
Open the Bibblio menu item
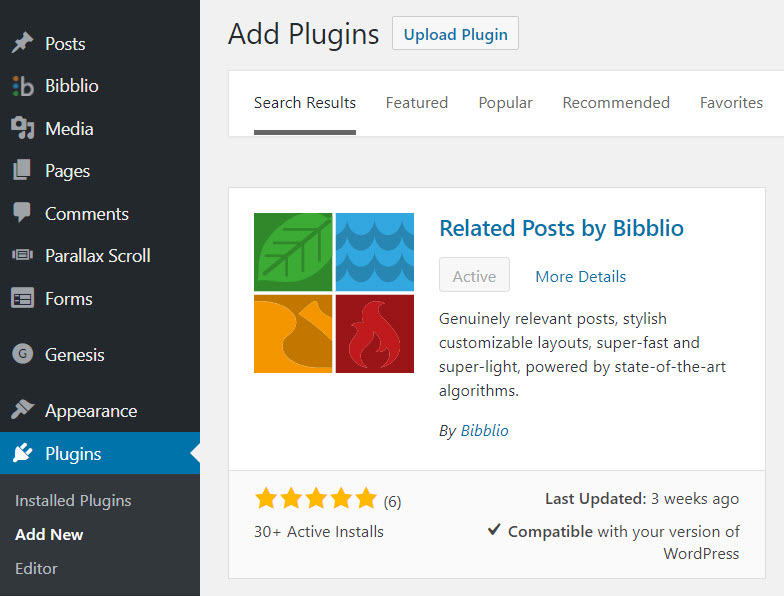[x=100, y=86]
